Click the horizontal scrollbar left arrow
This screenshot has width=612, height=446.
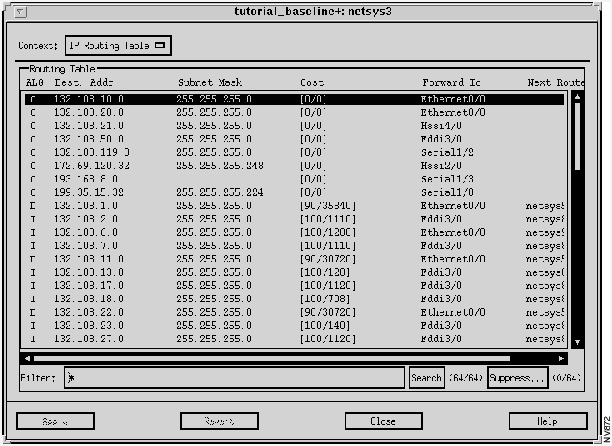pyautogui.click(x=27, y=357)
